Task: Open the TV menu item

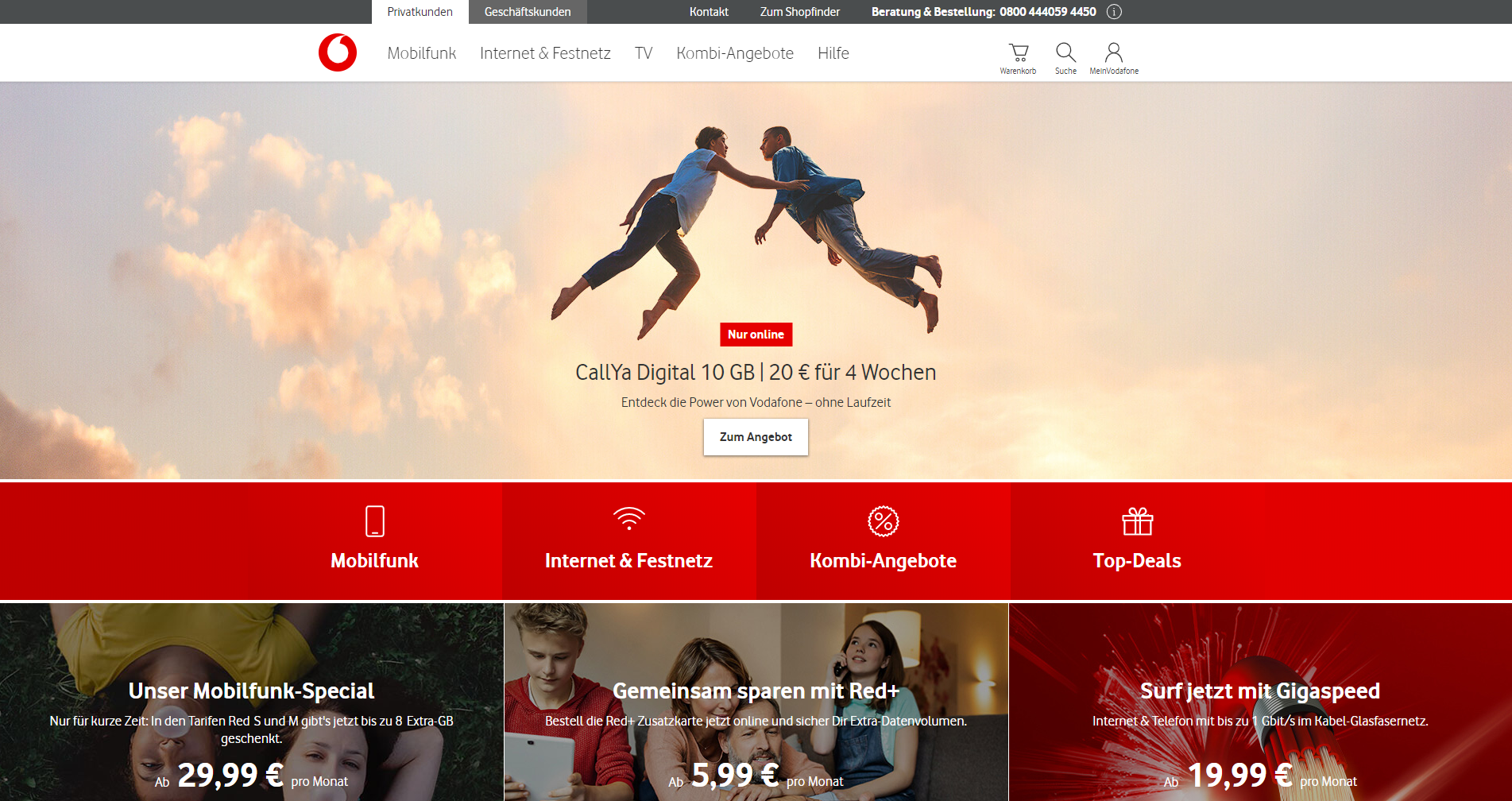Action: tap(644, 53)
